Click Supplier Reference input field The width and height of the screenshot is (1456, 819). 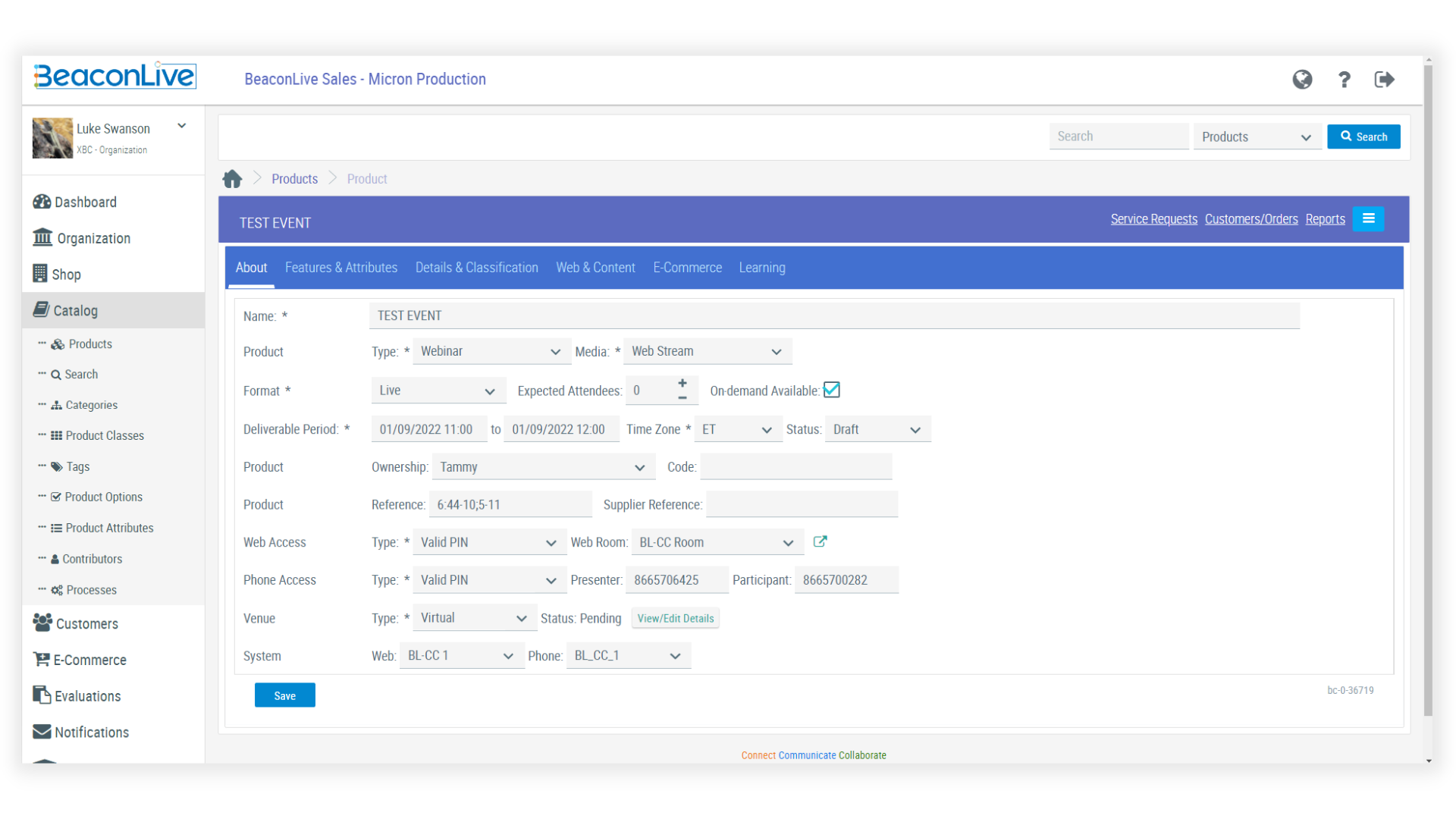[x=802, y=504]
